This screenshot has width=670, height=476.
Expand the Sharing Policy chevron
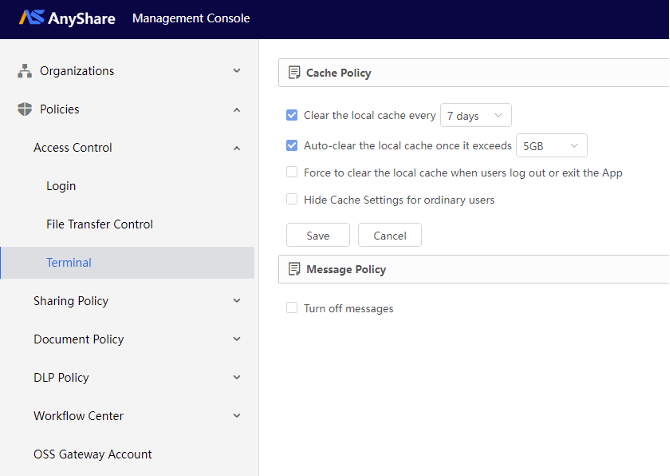(x=237, y=300)
